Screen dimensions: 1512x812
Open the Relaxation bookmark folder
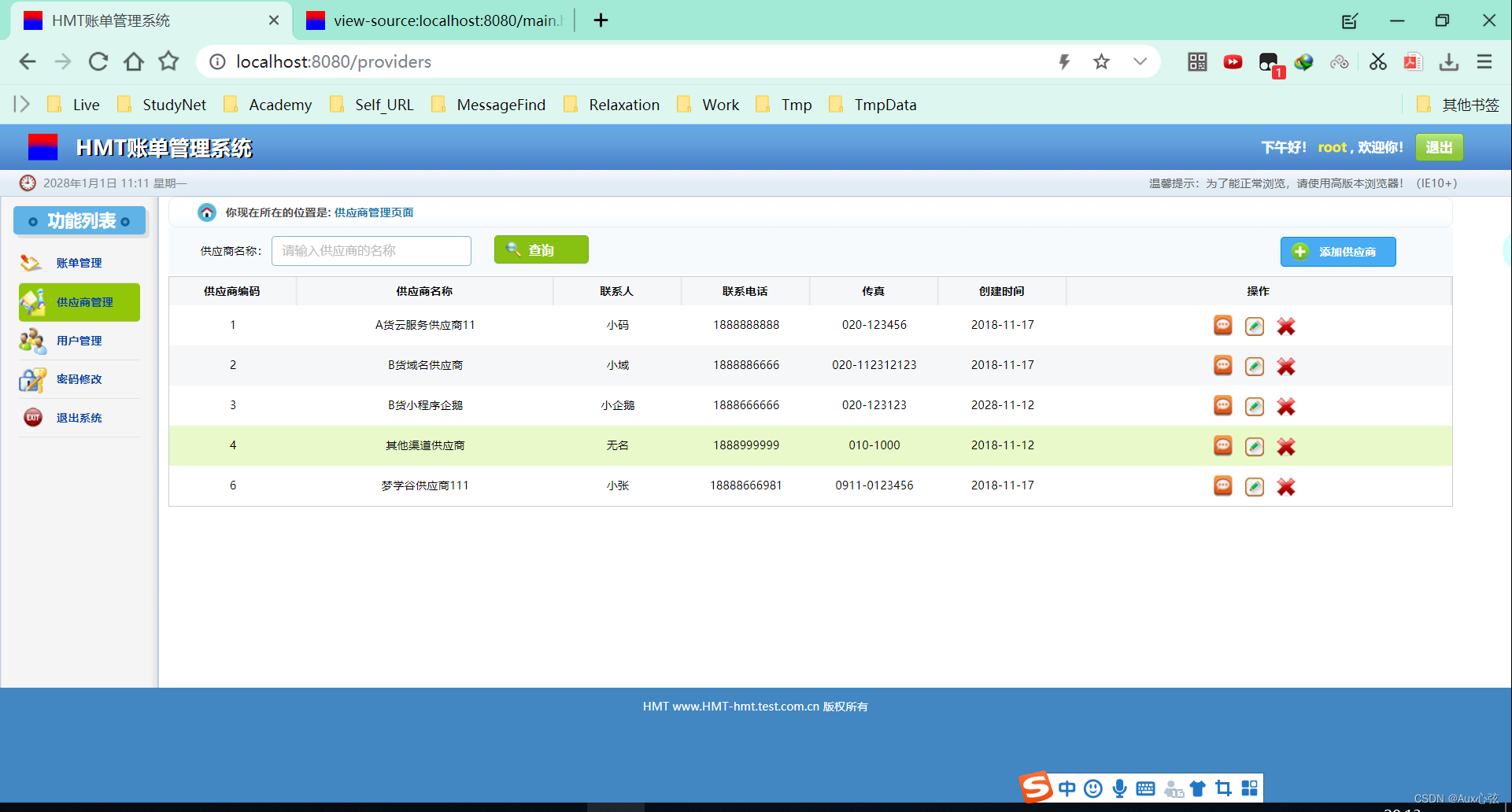tap(612, 105)
